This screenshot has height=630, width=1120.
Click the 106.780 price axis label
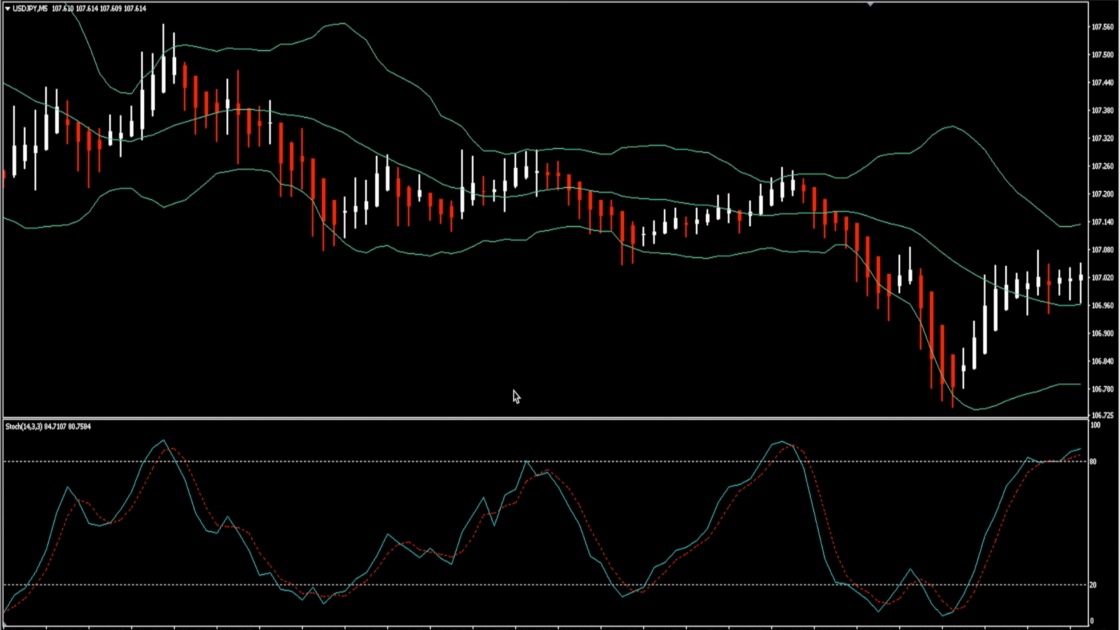pyautogui.click(x=1102, y=389)
